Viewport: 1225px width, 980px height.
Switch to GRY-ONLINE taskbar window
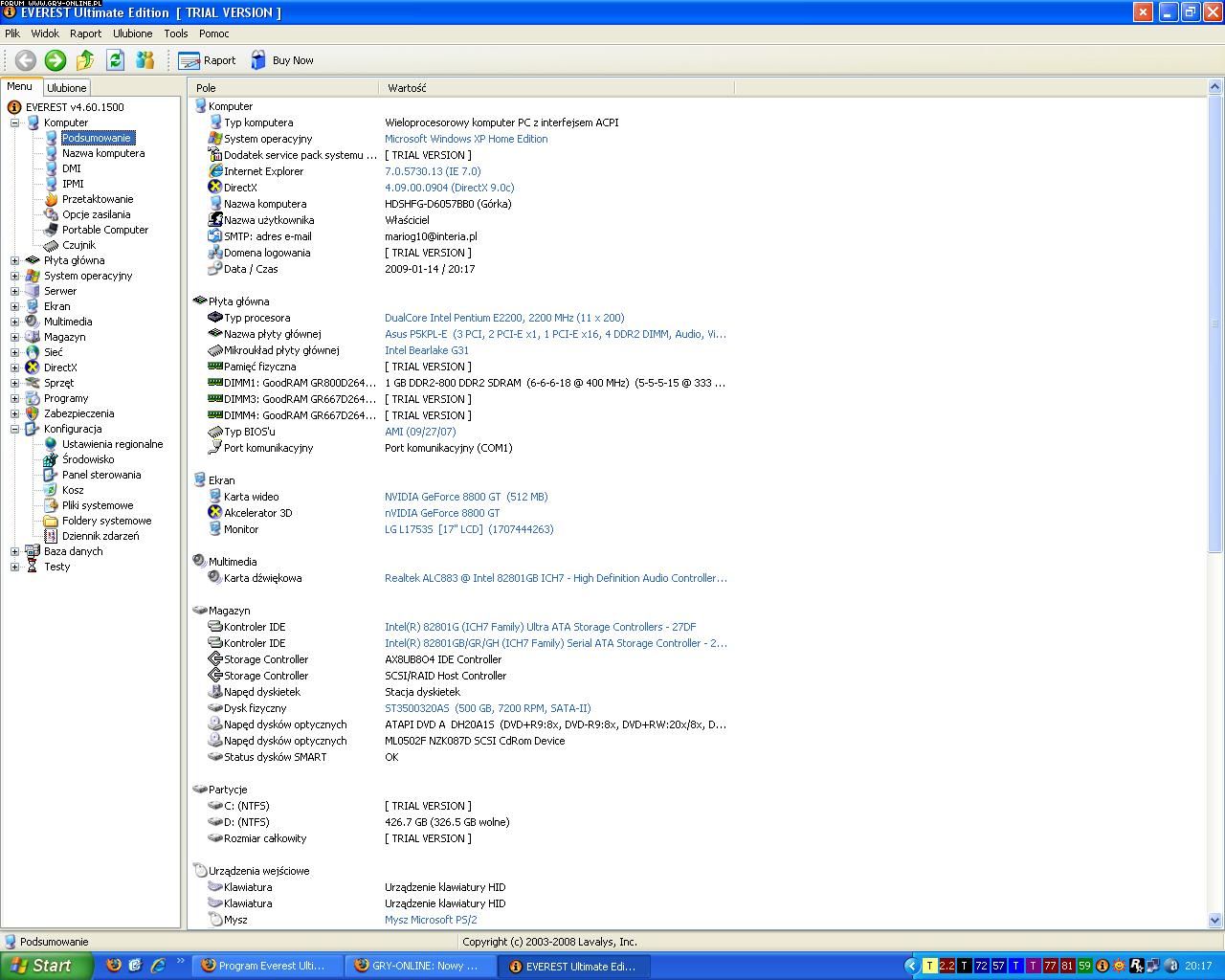point(422,966)
